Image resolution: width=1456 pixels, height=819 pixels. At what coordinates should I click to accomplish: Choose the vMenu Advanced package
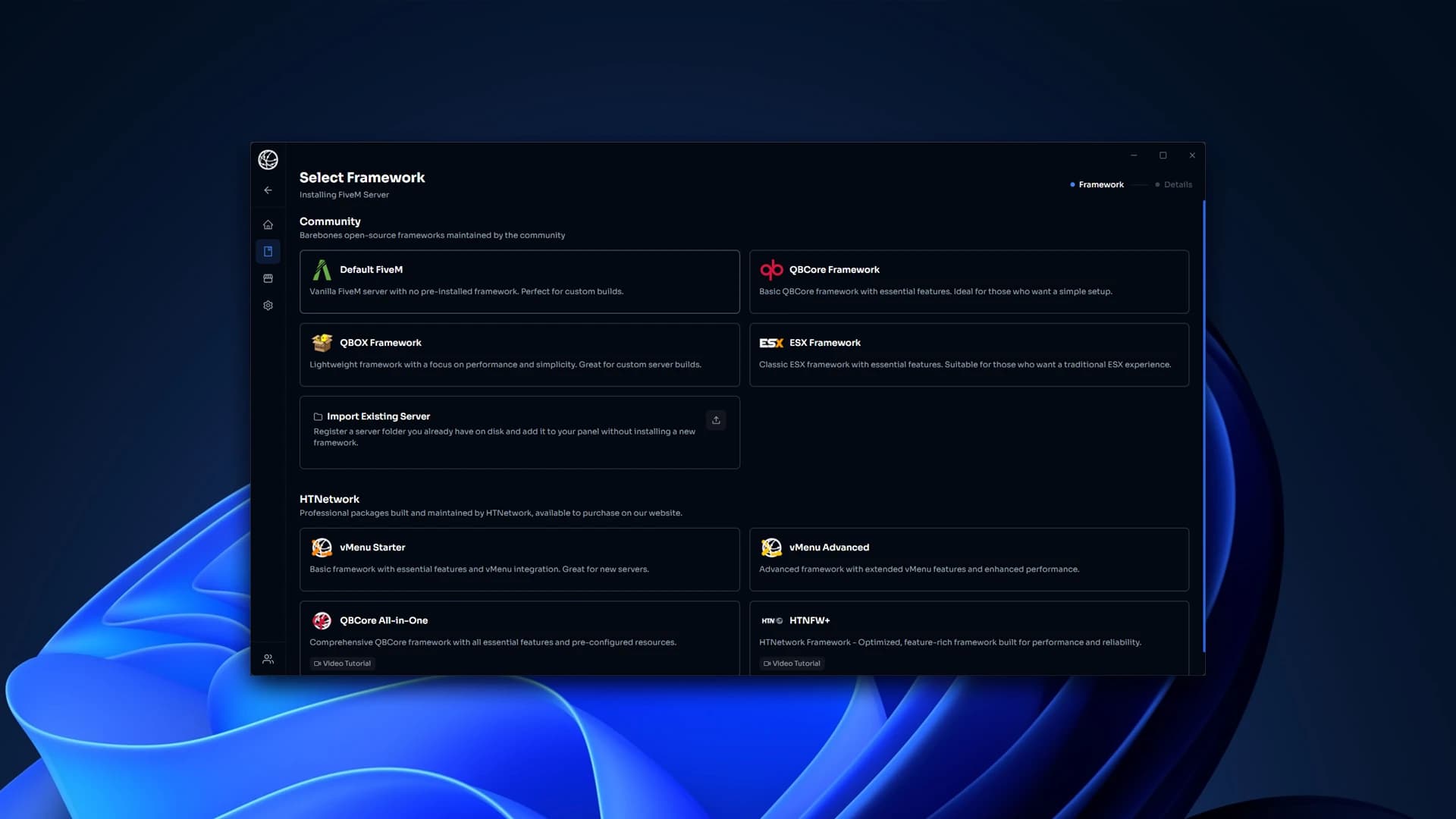pos(969,560)
